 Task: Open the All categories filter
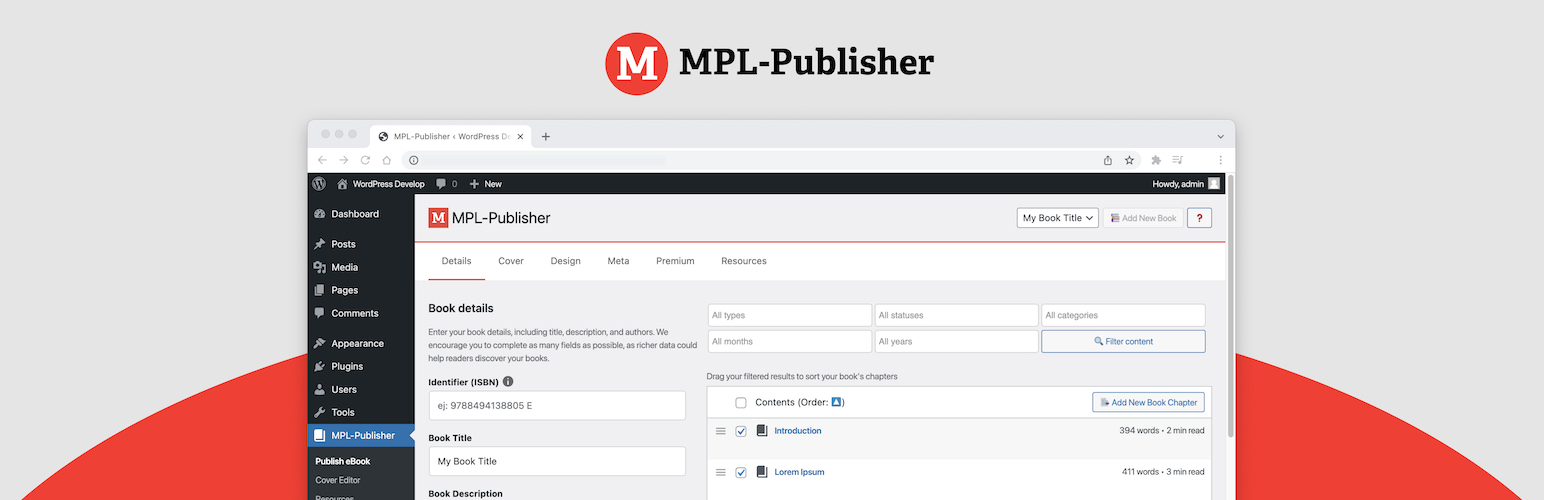(1123, 315)
